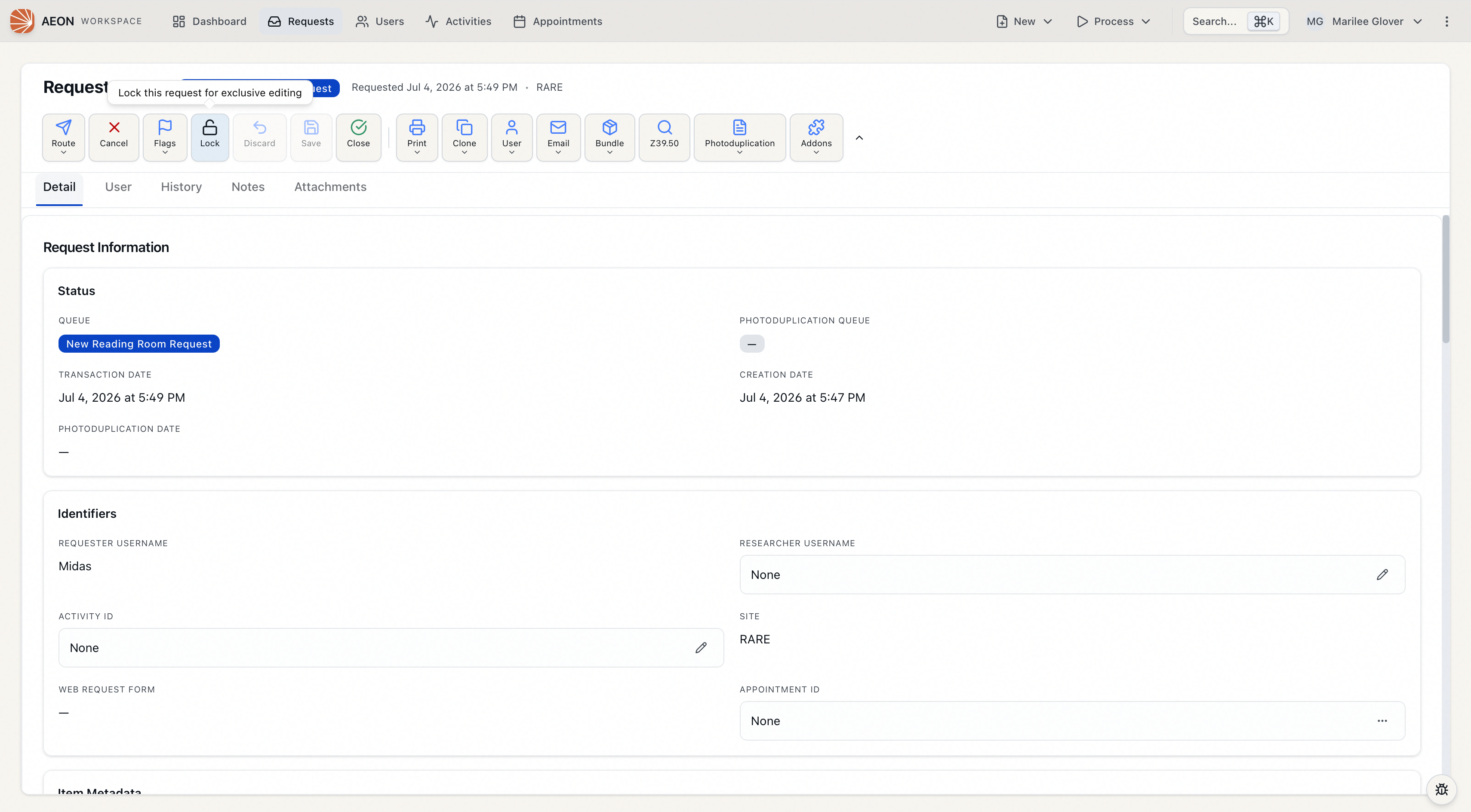The width and height of the screenshot is (1471, 812).
Task: Click creation date Jul 4, 2026 5:47 PM
Action: [x=802, y=397]
